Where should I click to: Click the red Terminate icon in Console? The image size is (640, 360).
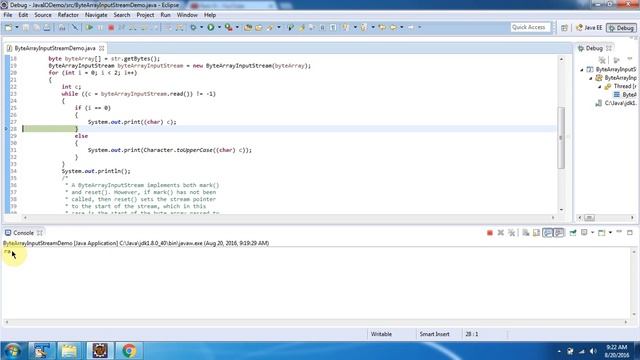coord(490,233)
